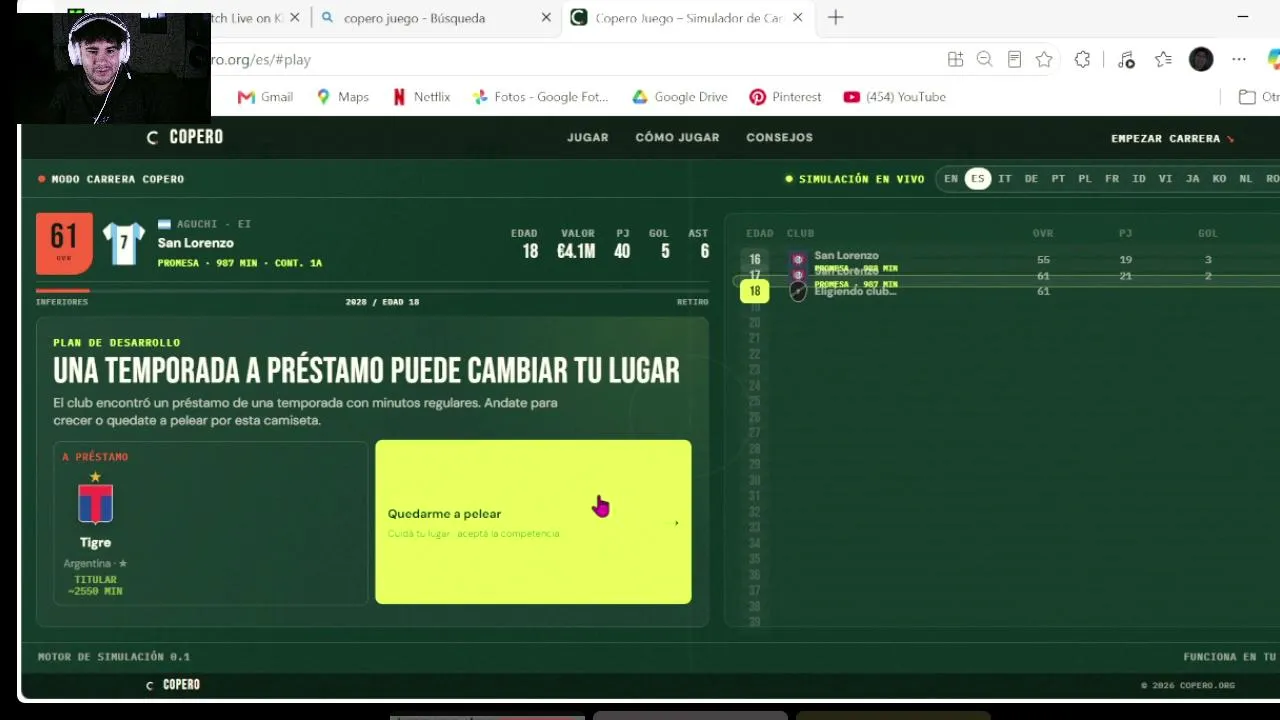Close the copero juego - Búsqueda tab

click(x=546, y=18)
